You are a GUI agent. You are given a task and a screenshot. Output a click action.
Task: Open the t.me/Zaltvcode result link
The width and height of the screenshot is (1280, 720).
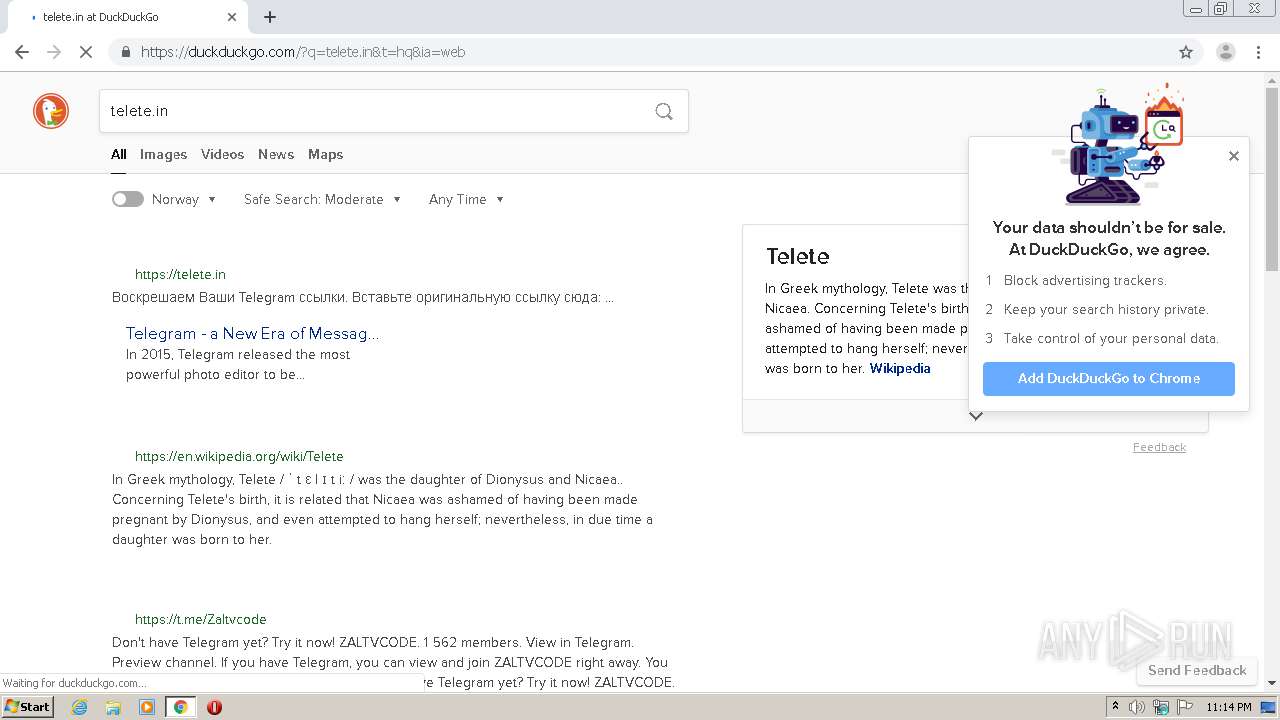(201, 619)
